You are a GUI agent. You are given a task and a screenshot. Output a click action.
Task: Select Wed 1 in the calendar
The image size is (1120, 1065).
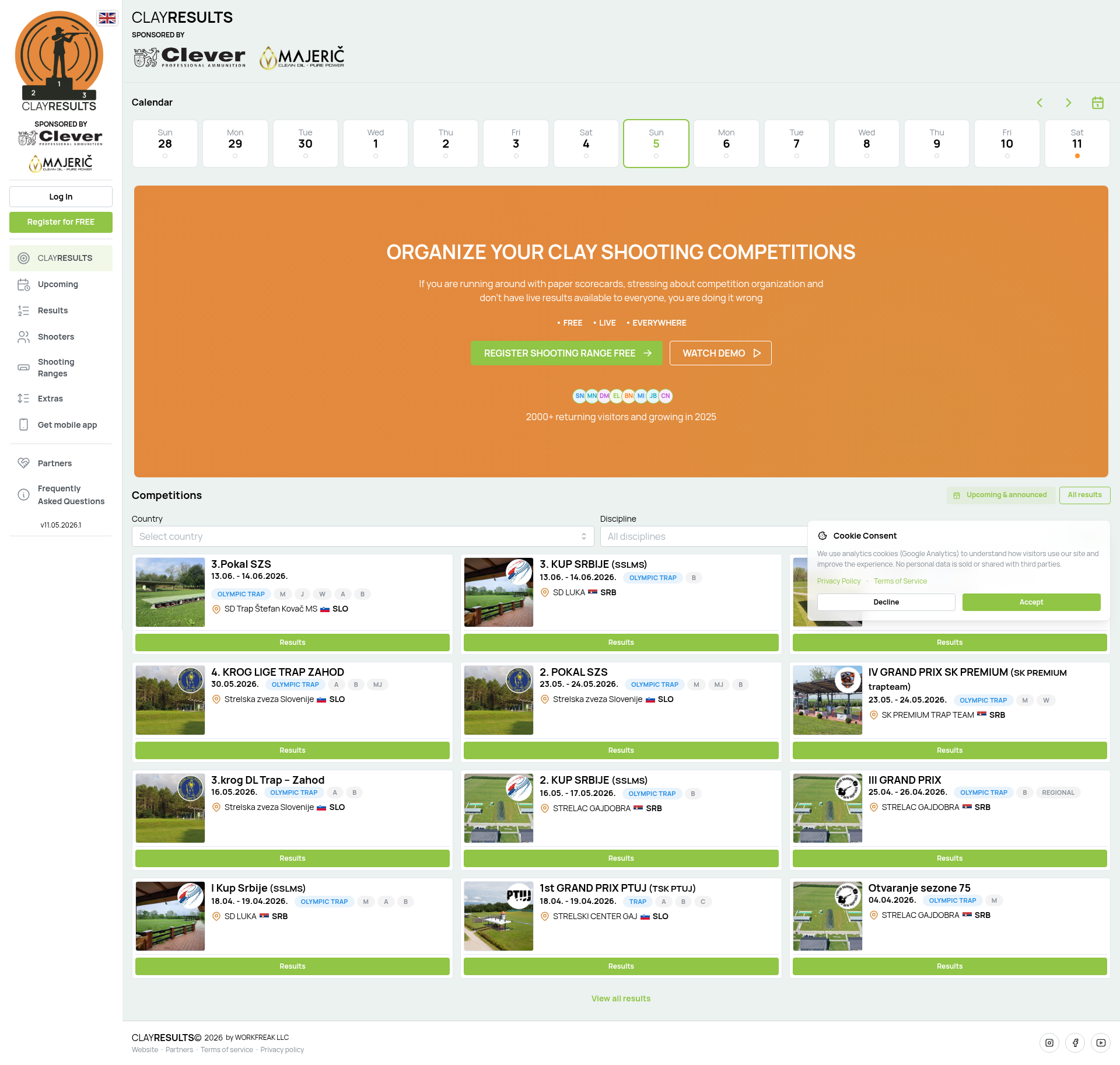coord(375,144)
